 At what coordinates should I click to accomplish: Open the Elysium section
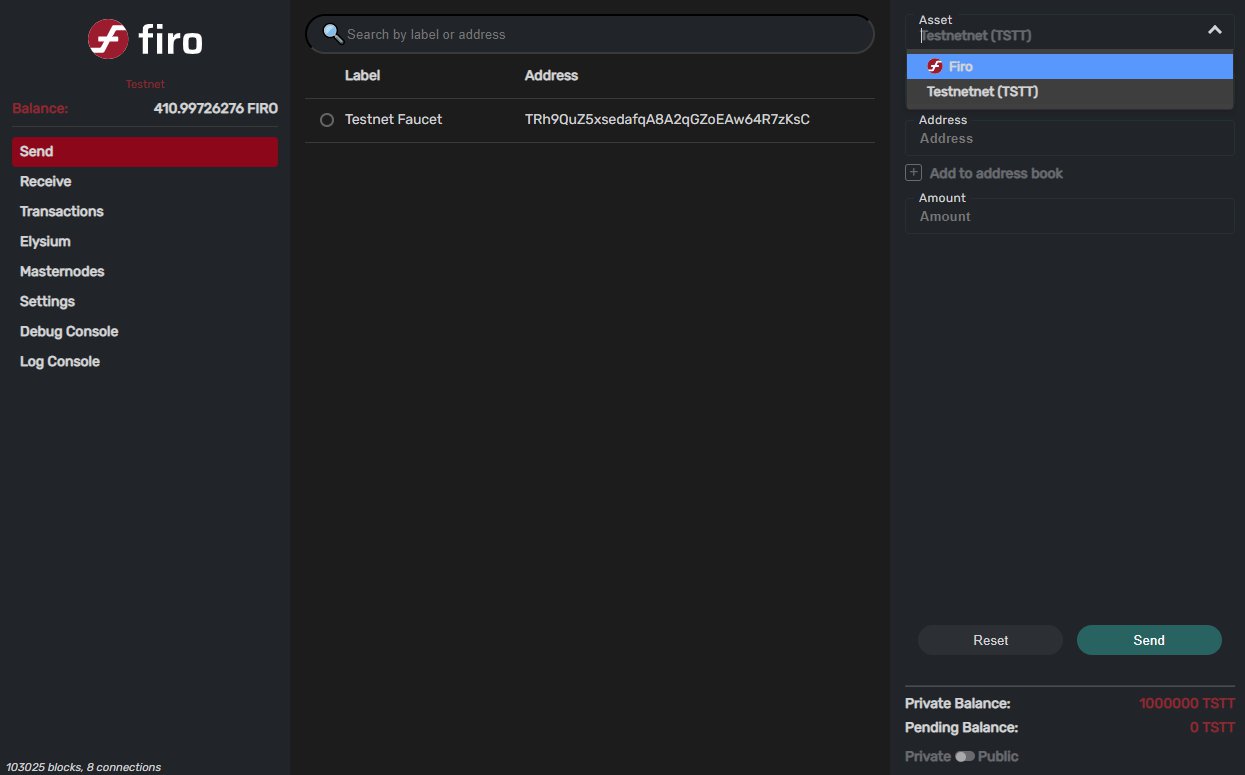coord(145,241)
